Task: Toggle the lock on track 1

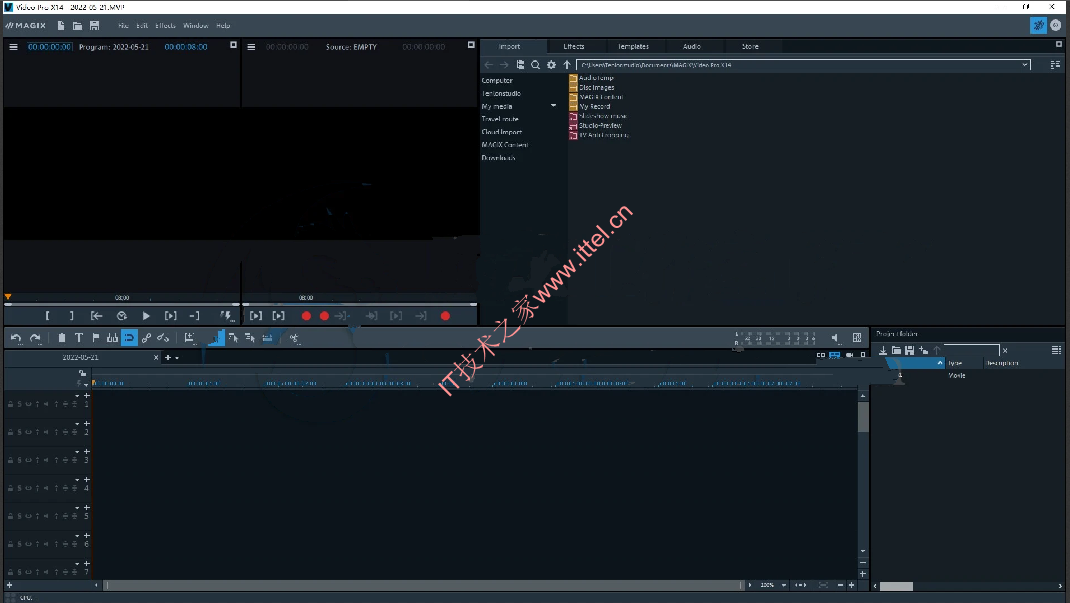Action: tap(10, 404)
